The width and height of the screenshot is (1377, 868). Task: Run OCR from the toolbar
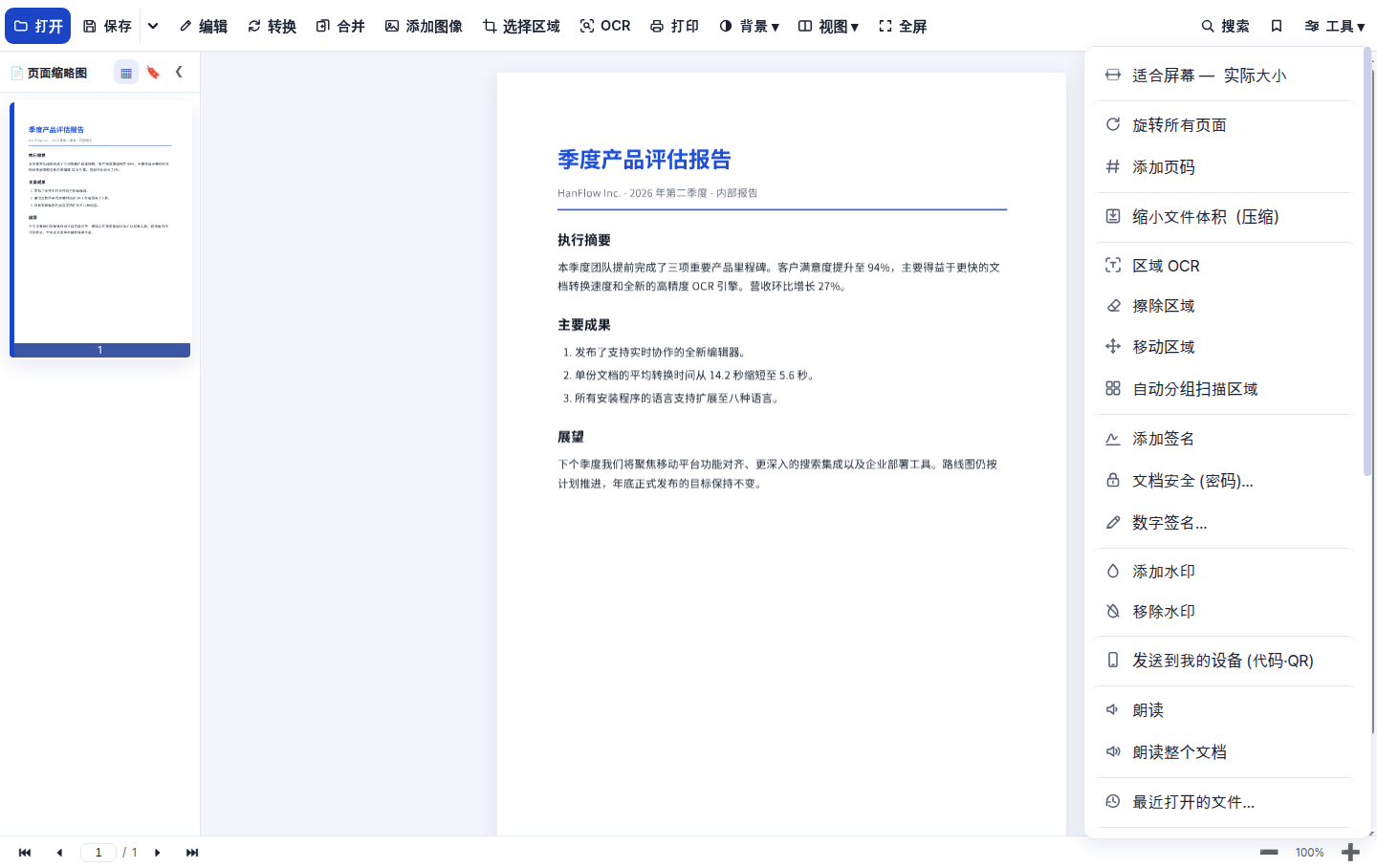[605, 26]
